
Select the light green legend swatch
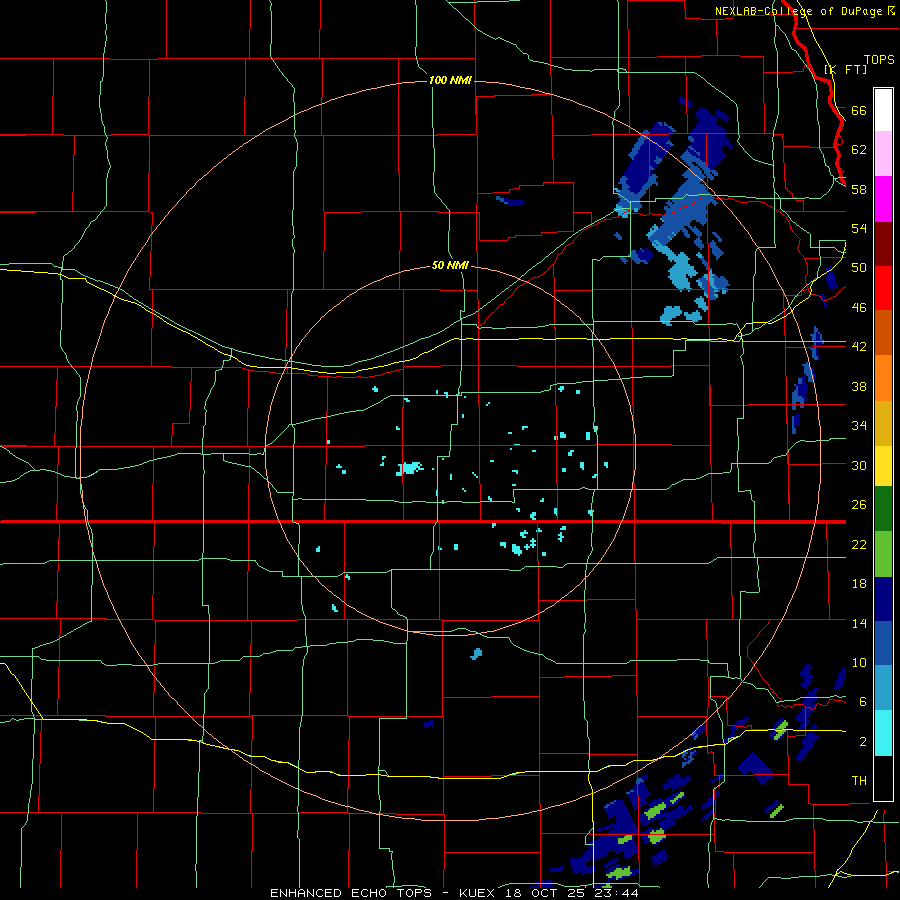(x=883, y=554)
